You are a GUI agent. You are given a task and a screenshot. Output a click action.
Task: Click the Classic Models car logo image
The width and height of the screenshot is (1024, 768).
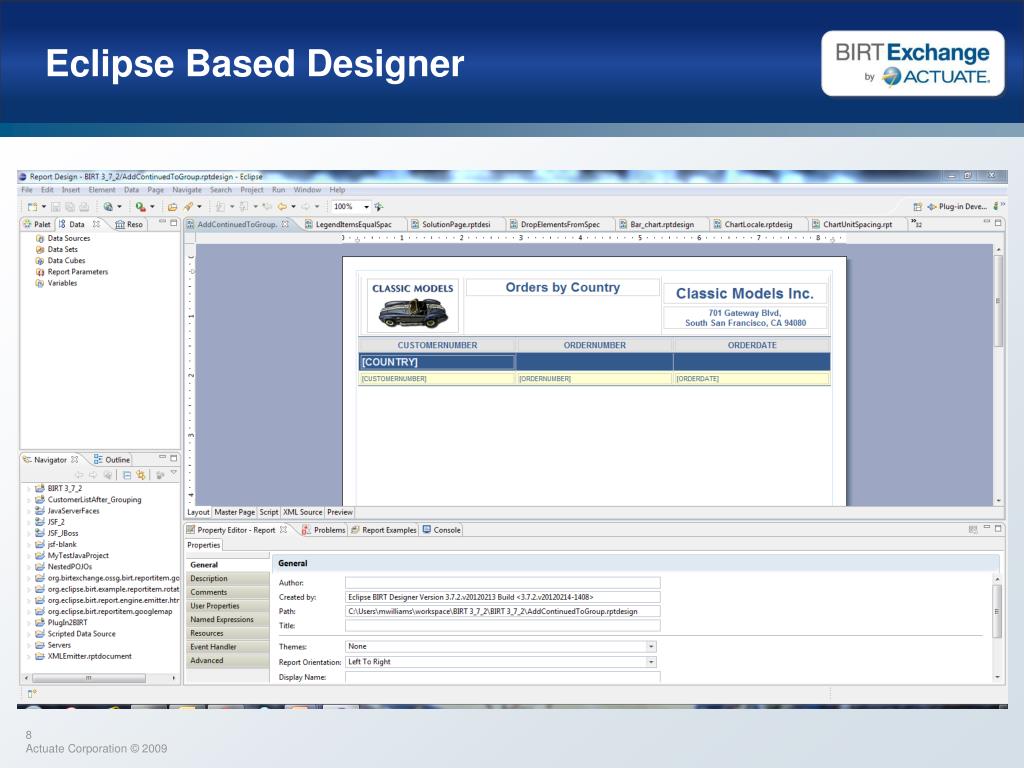coord(414,313)
